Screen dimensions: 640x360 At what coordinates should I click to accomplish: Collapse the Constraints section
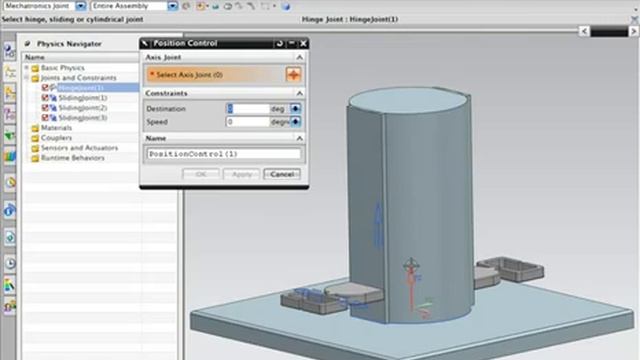[300, 93]
